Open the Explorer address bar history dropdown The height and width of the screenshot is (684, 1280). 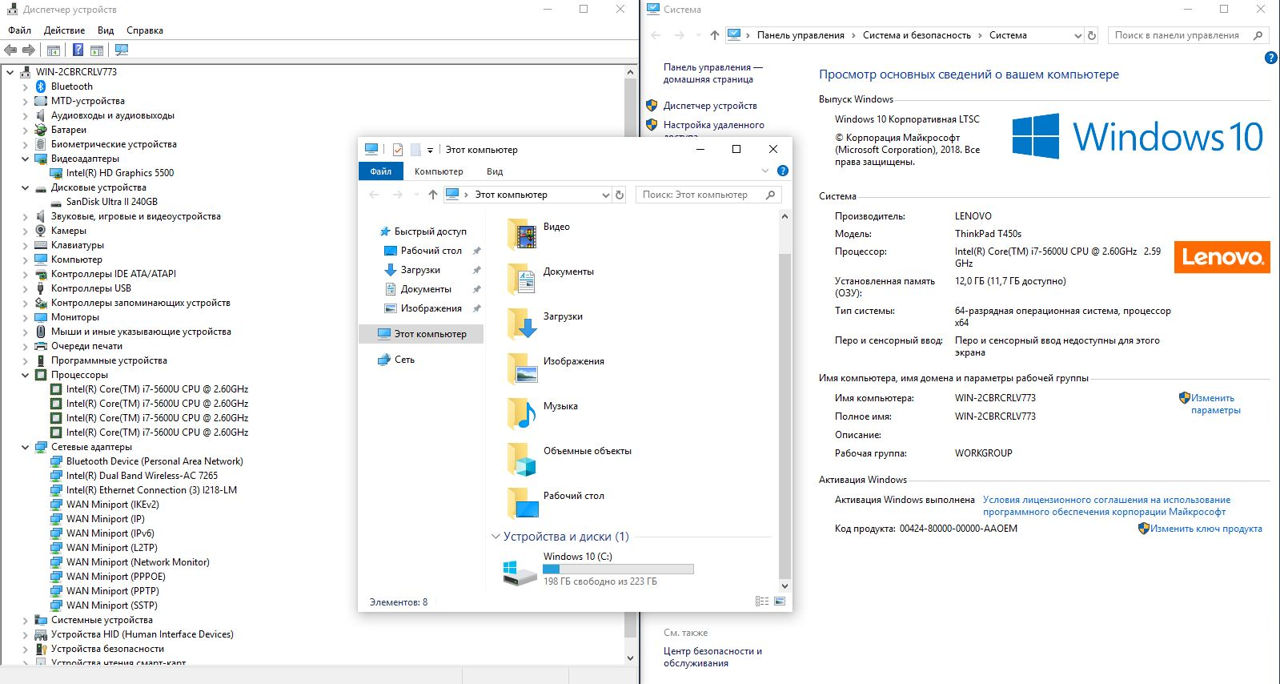(x=605, y=195)
